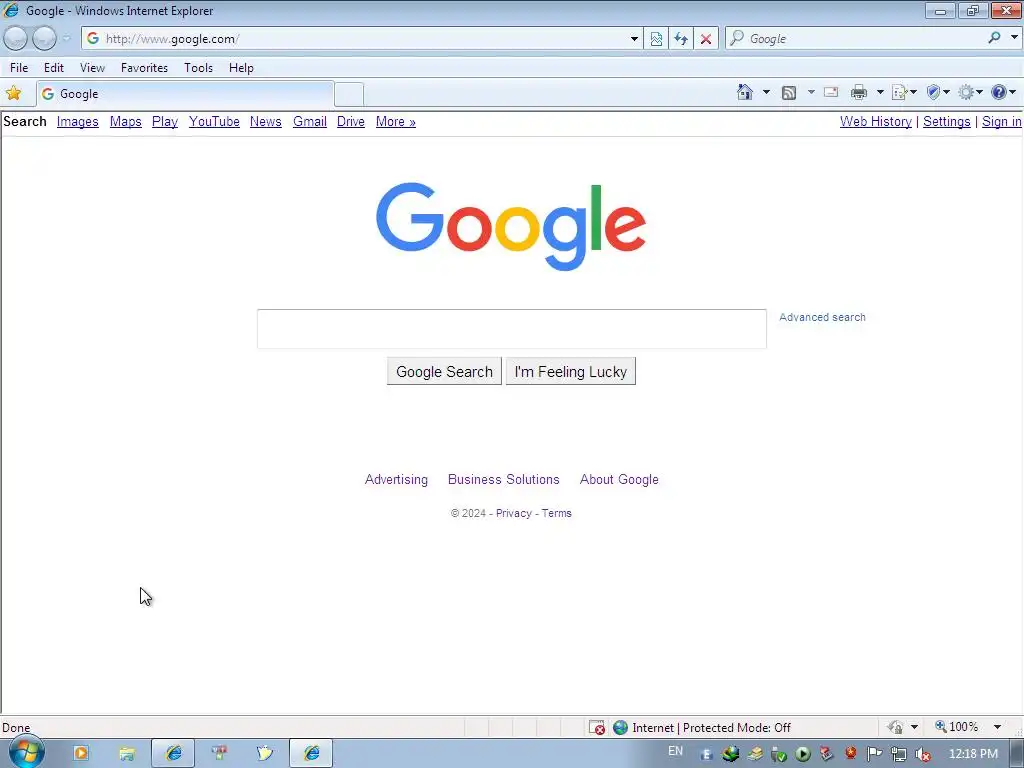Refresh the page using the refresh icon
This screenshot has height=768, width=1024.
(680, 39)
